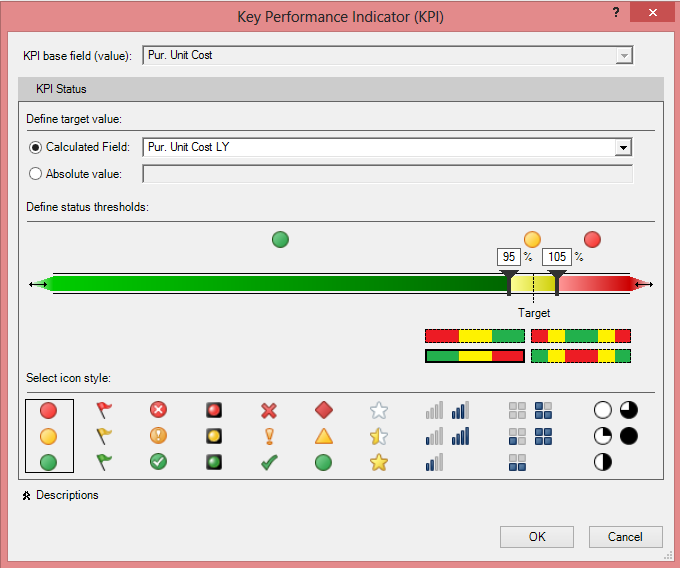Edit the 105 percent threshold box

click(x=557, y=257)
